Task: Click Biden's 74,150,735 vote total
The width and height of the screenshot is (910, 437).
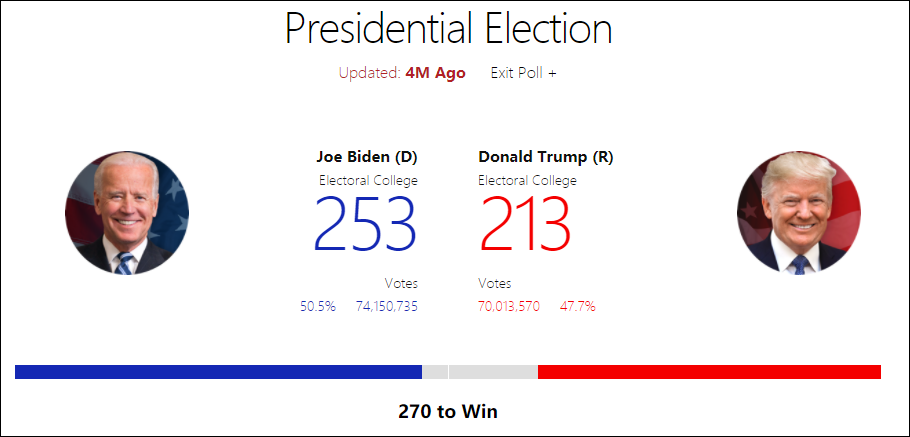Action: pyautogui.click(x=387, y=306)
